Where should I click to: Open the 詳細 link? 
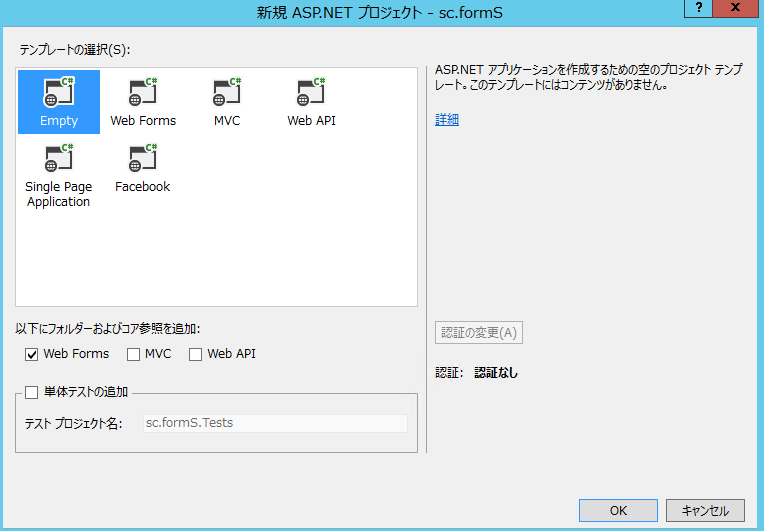point(447,119)
